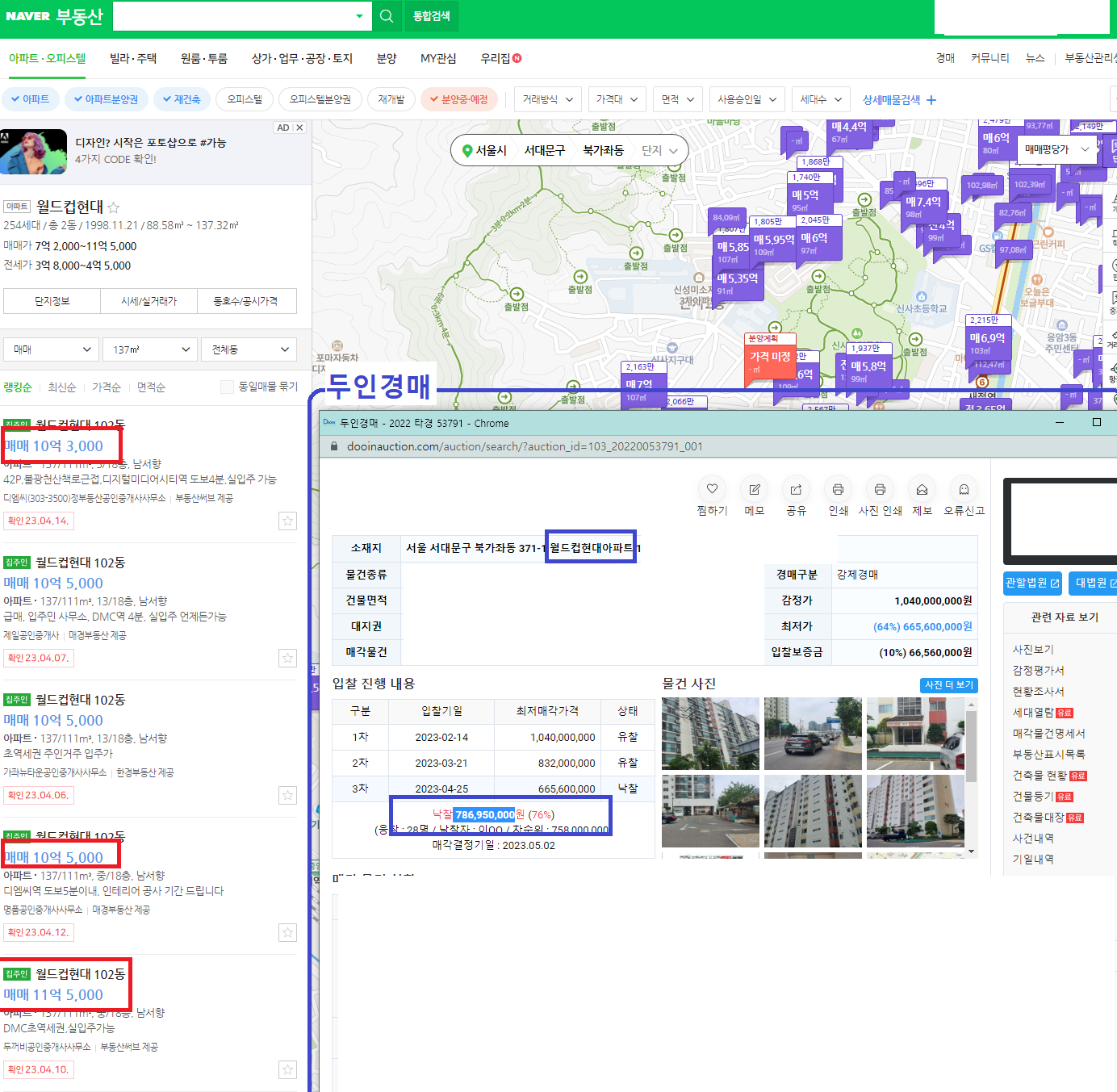The height and width of the screenshot is (1092, 1117).
Task: Toggle the 아파트분양권 filter chip
Action: click(x=107, y=99)
